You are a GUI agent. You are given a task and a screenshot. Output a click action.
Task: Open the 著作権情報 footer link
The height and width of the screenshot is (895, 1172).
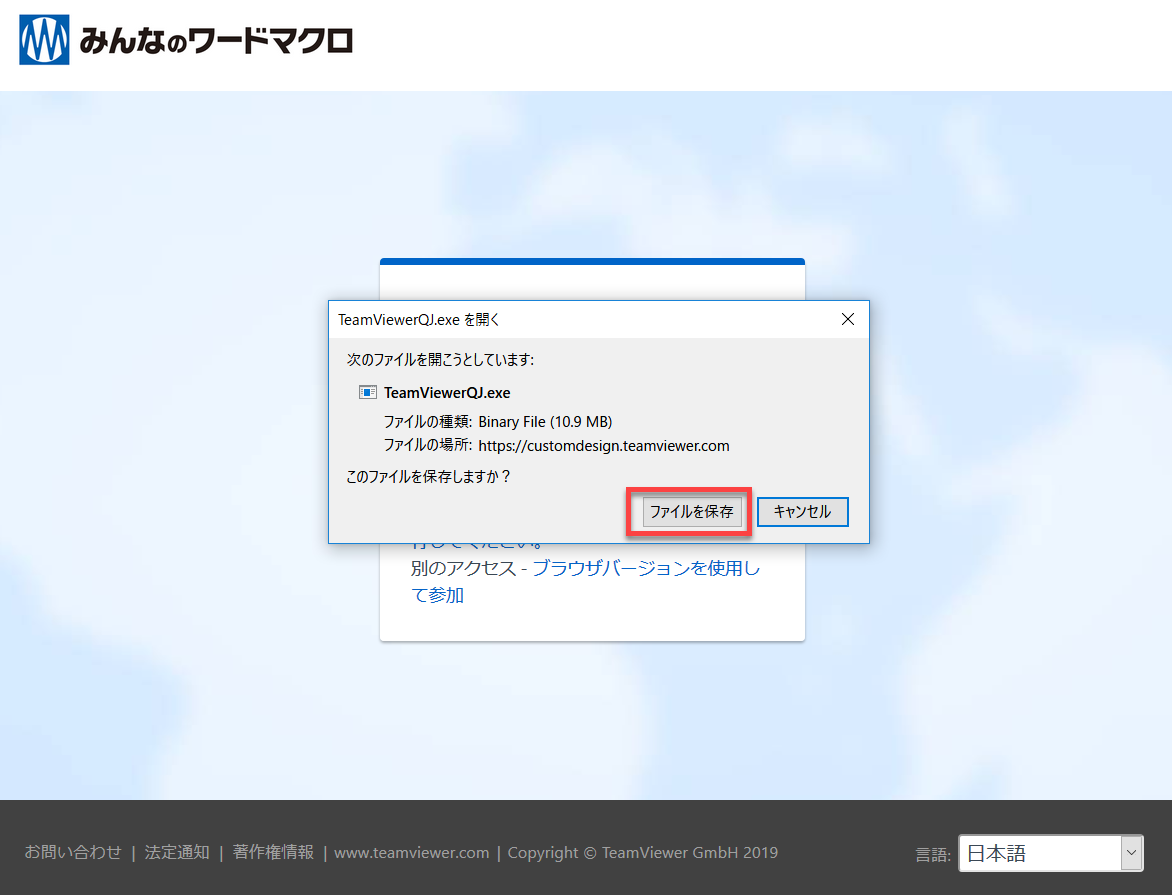[273, 853]
